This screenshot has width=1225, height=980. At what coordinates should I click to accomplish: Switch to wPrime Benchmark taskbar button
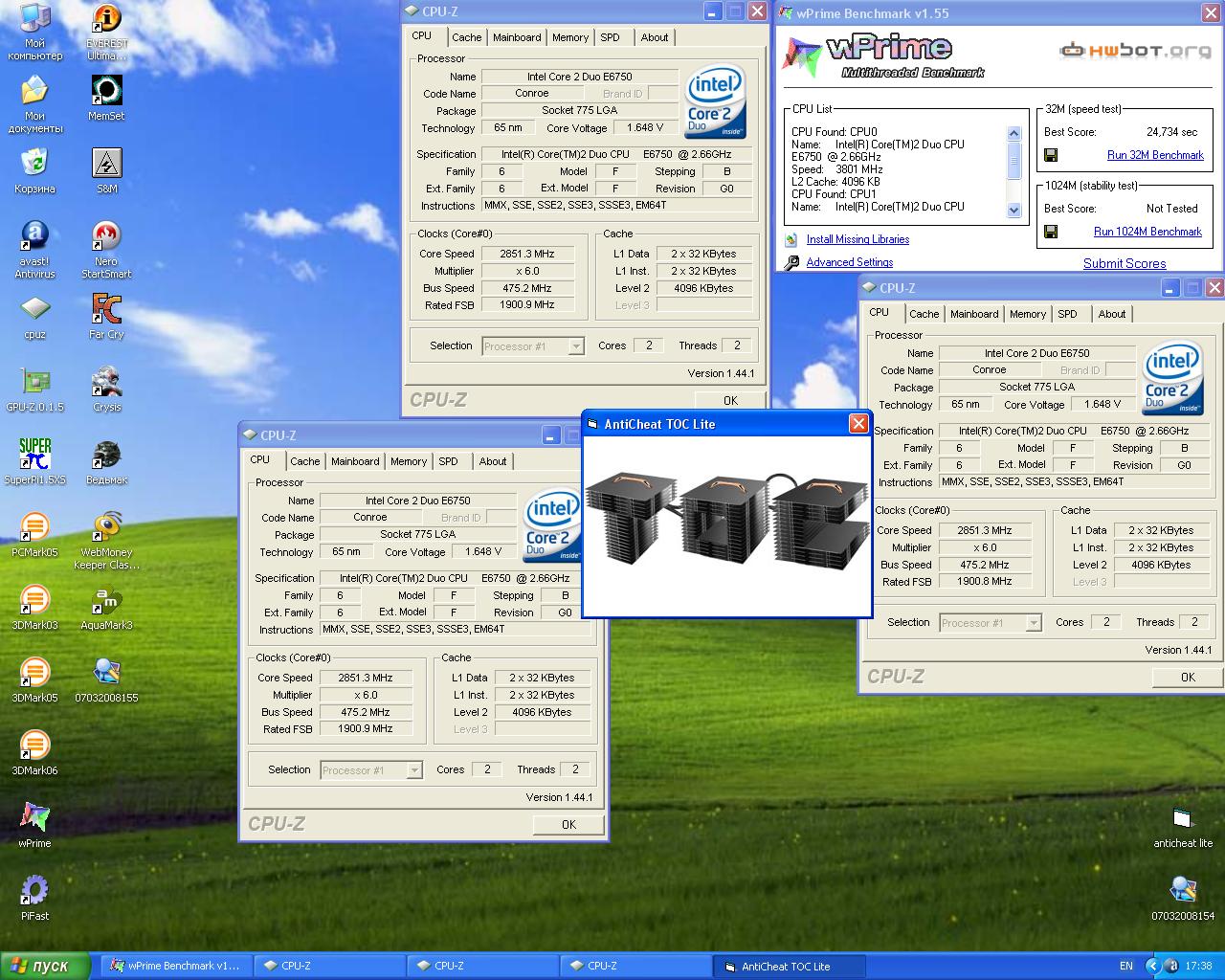pos(177,966)
